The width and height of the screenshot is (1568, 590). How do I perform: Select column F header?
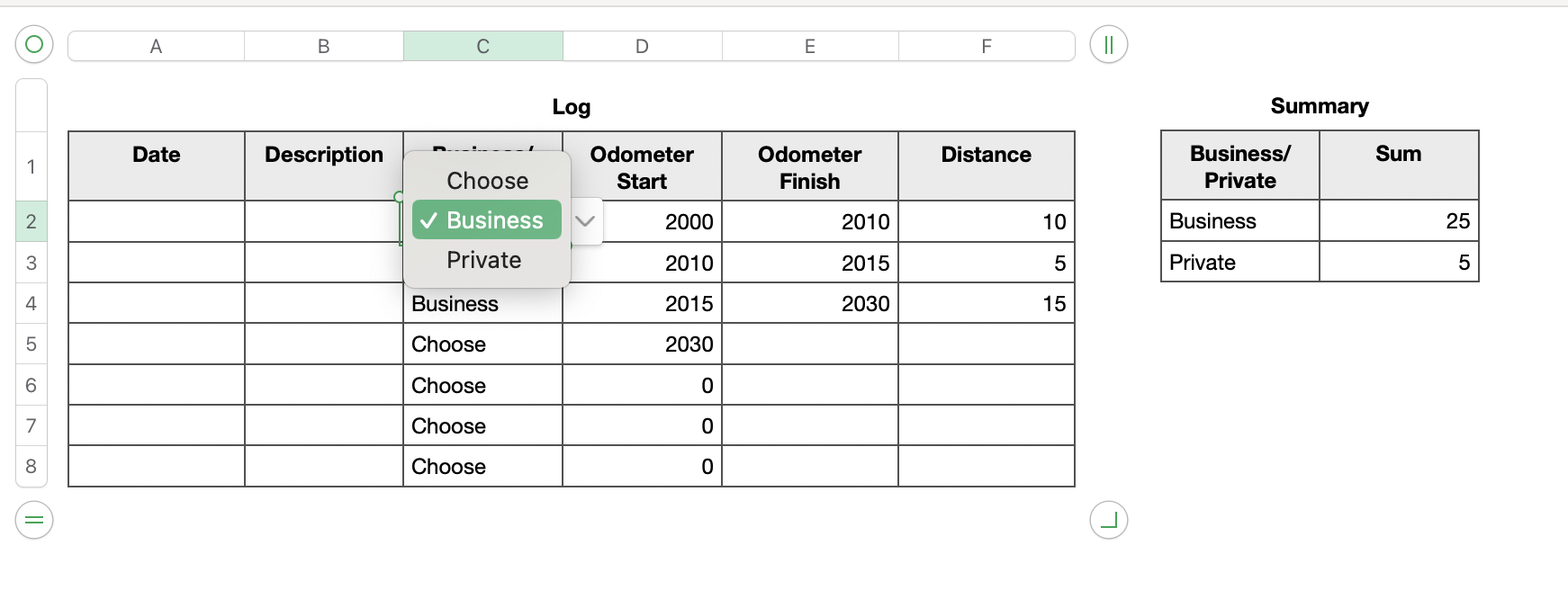(987, 46)
